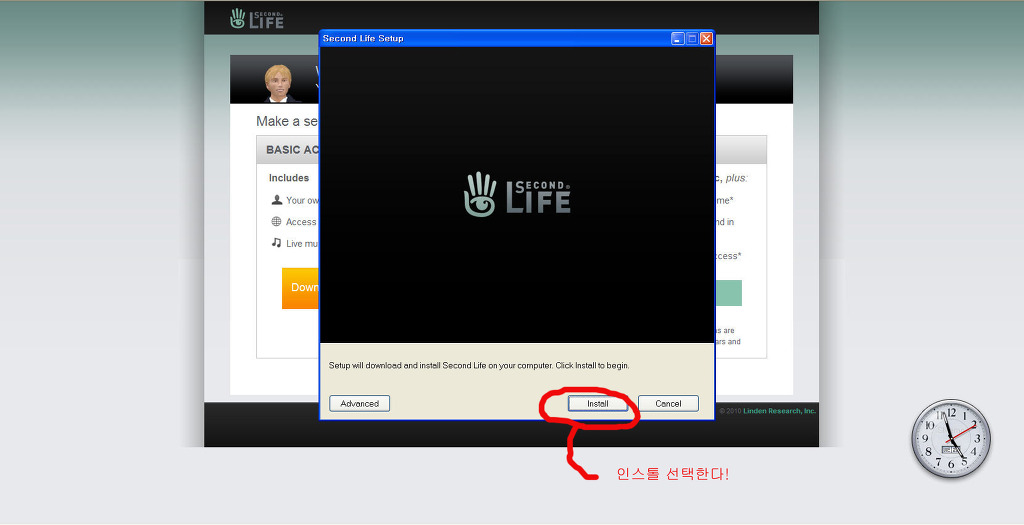Click the 'Includes' text in basic account
The width and height of the screenshot is (1024, 525).
[289, 178]
